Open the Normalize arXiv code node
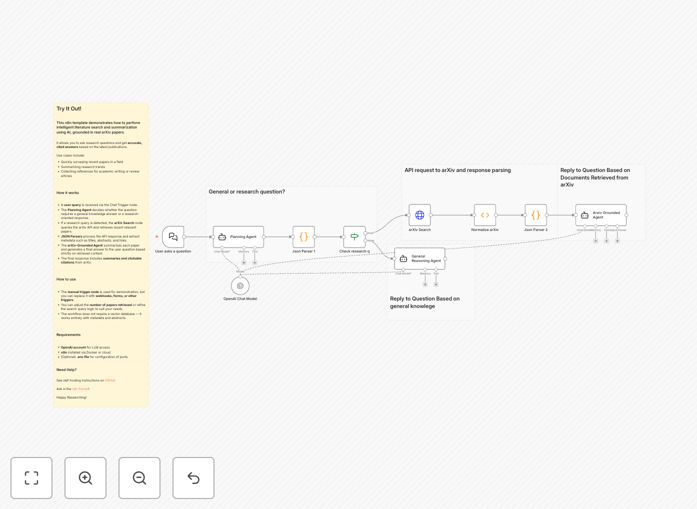 [x=485, y=215]
